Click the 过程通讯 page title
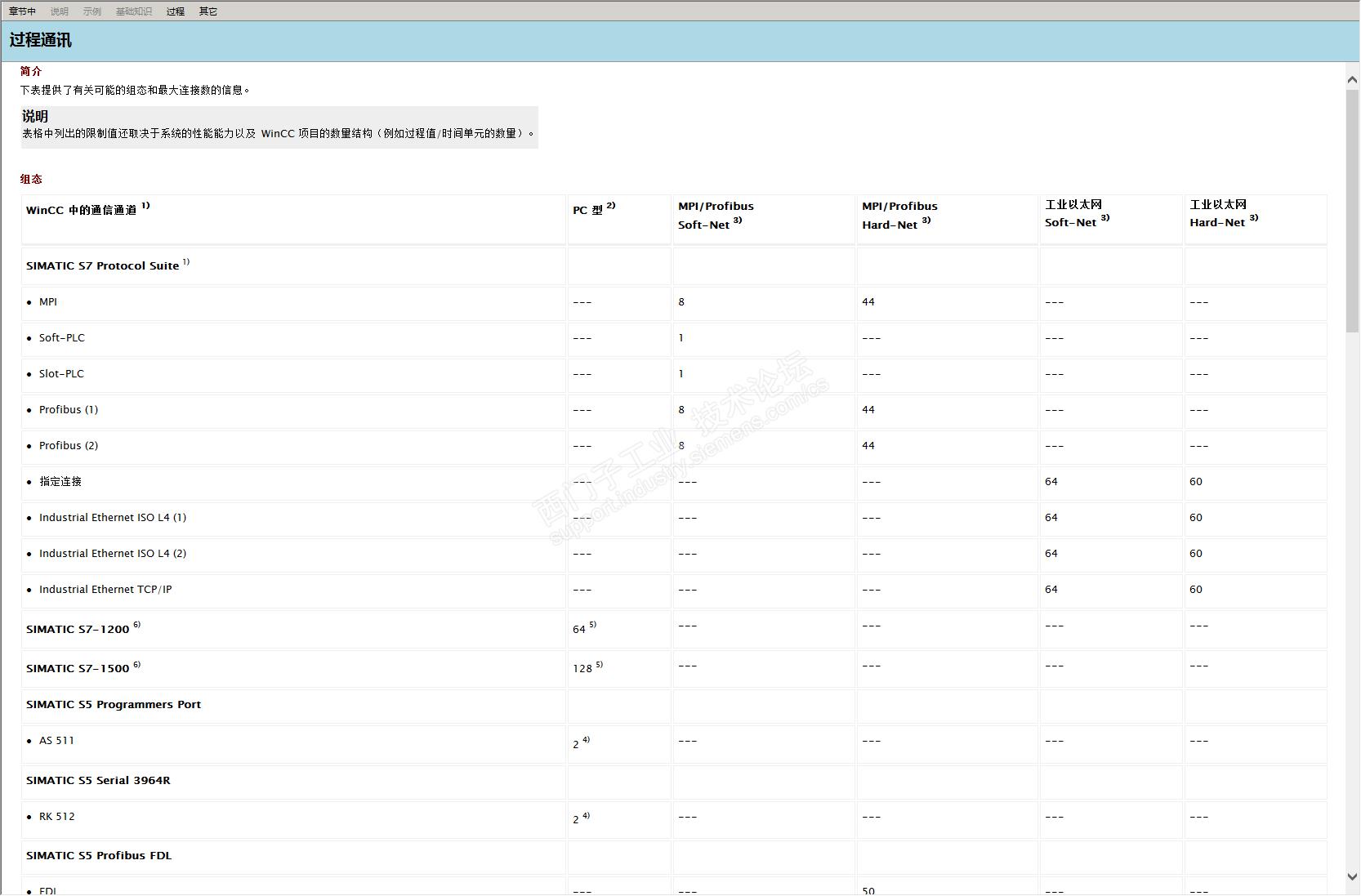Viewport: 1361px width, 896px height. coord(41,40)
